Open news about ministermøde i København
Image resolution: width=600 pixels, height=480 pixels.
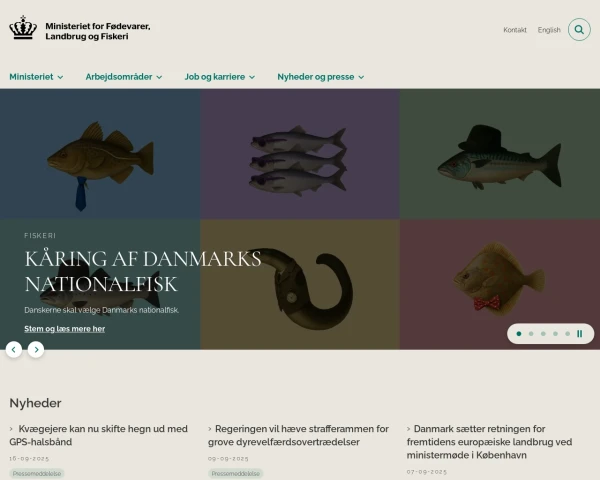click(x=489, y=442)
